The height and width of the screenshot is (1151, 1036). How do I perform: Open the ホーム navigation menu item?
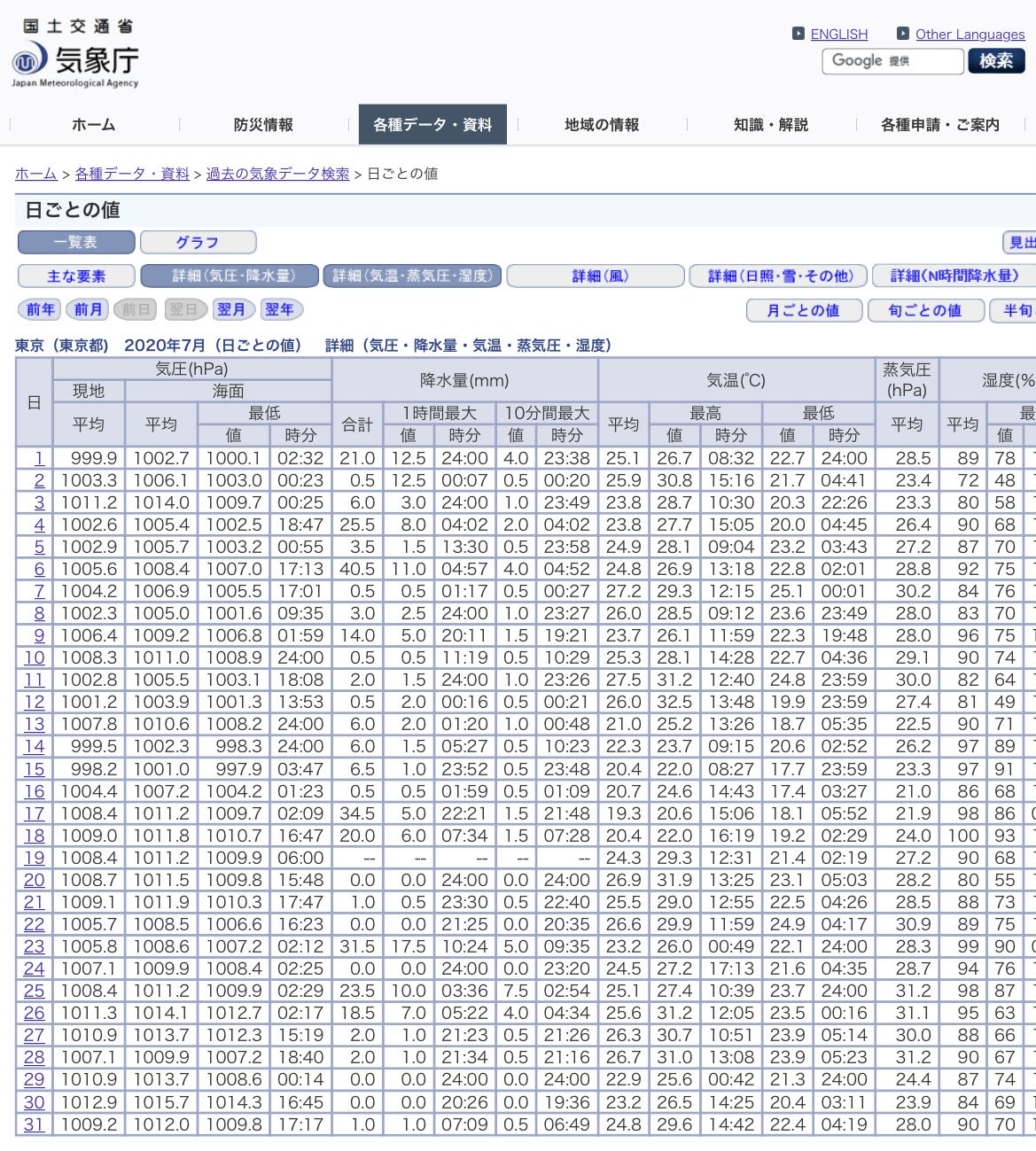[93, 125]
